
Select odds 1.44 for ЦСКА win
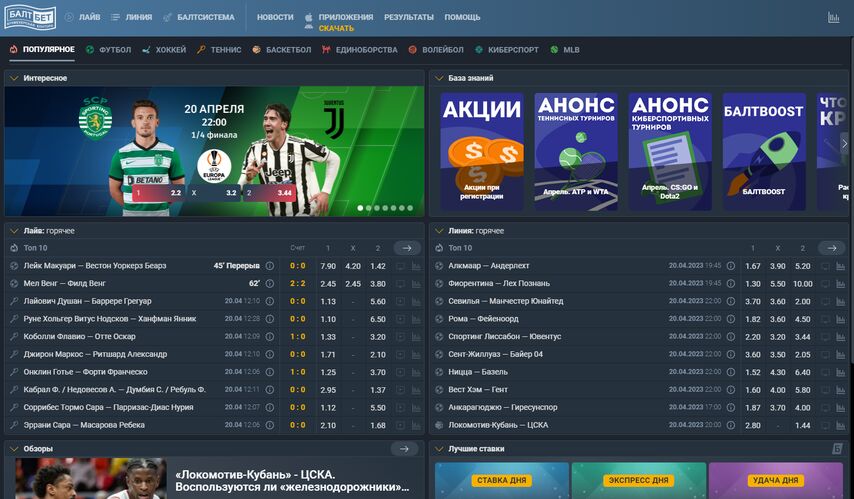pyautogui.click(x=803, y=425)
